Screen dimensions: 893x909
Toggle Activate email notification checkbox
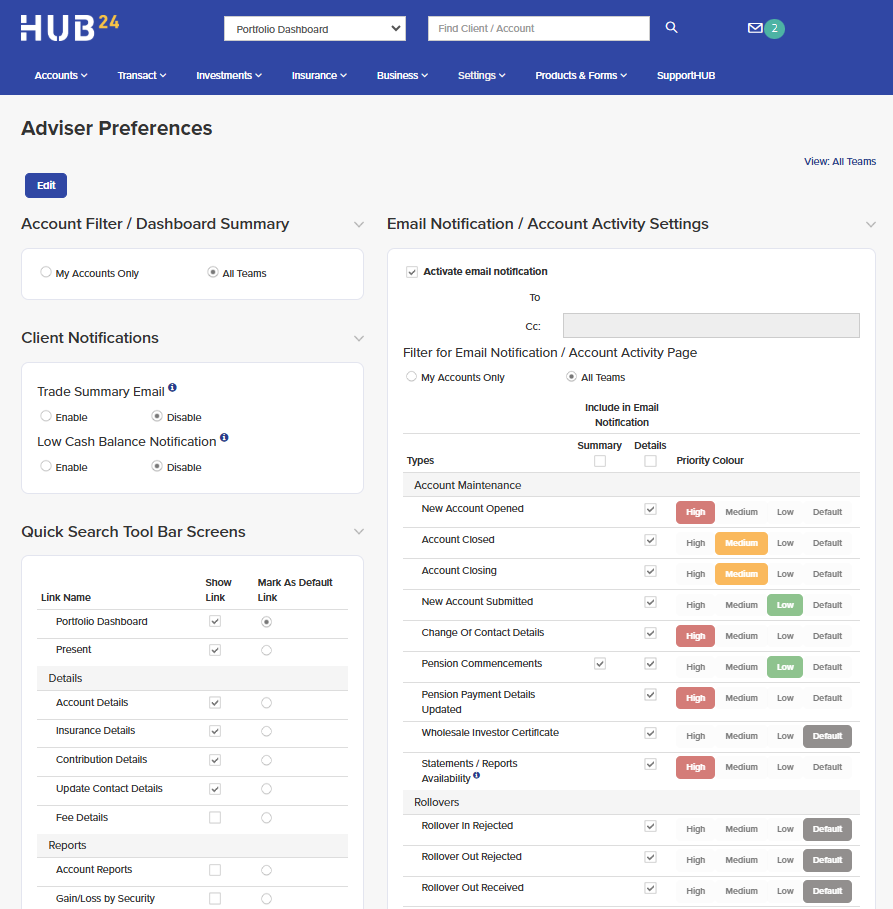pos(412,272)
